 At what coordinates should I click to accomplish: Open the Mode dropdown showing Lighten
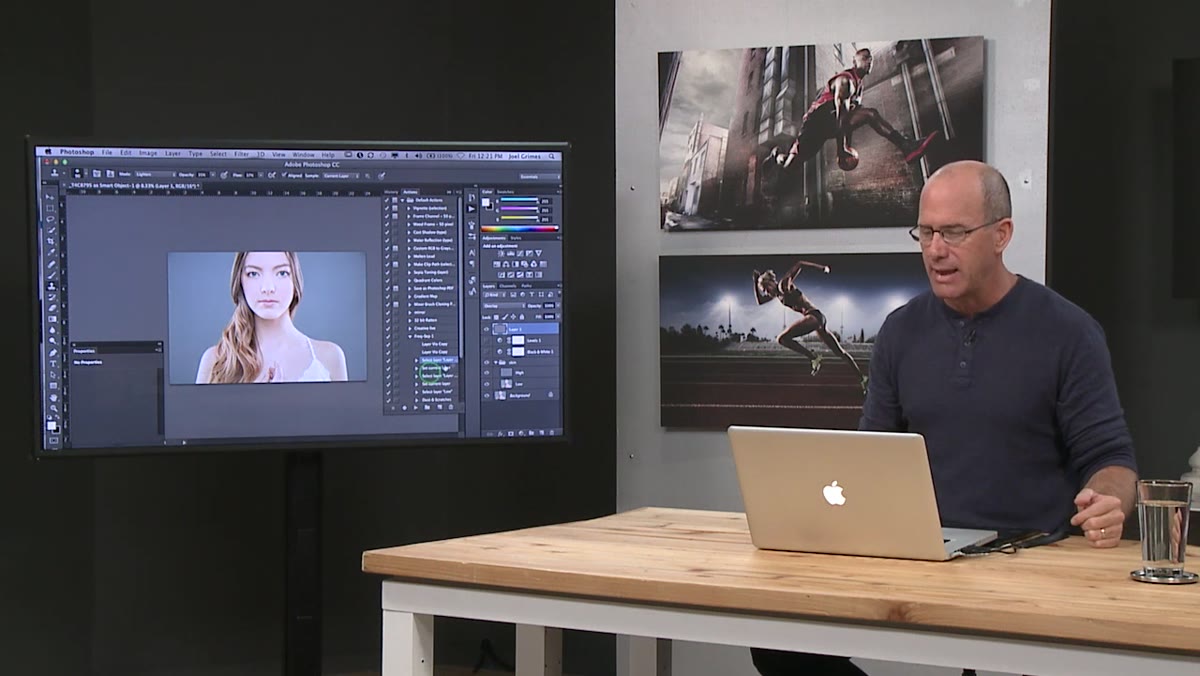[x=155, y=175]
